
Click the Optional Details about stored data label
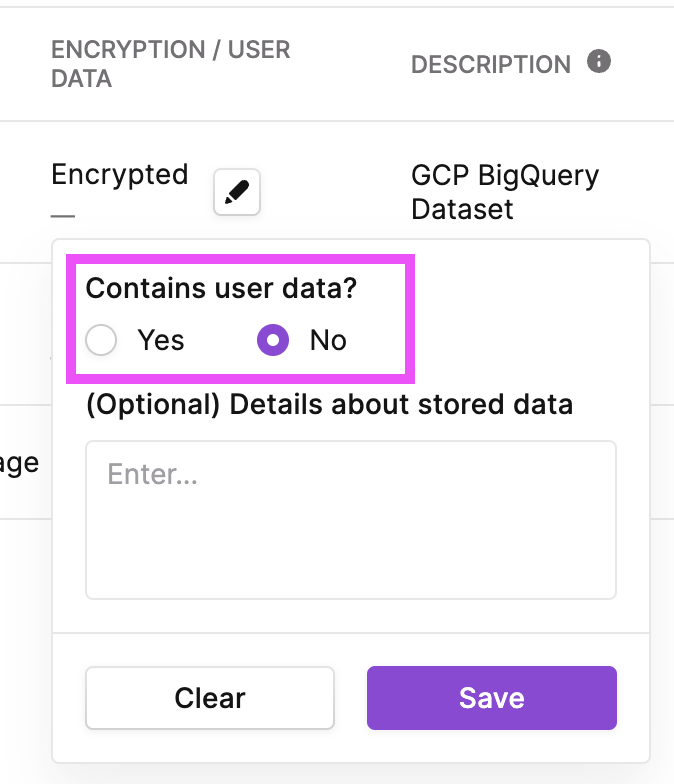[330, 404]
